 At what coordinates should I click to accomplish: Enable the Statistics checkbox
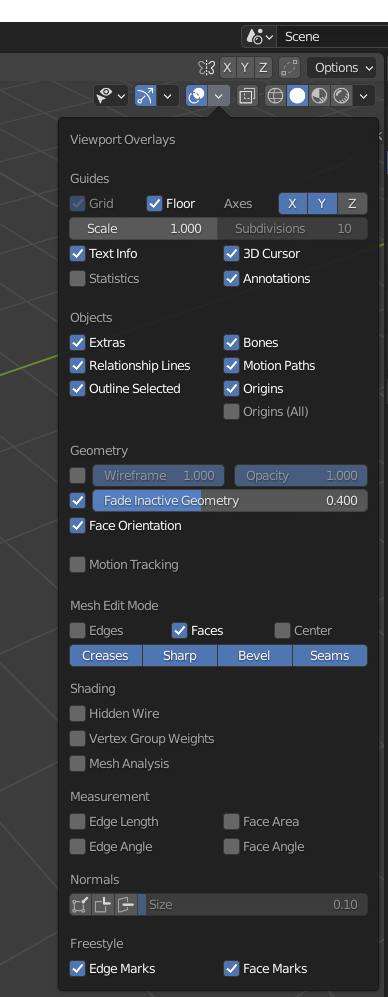[78, 278]
